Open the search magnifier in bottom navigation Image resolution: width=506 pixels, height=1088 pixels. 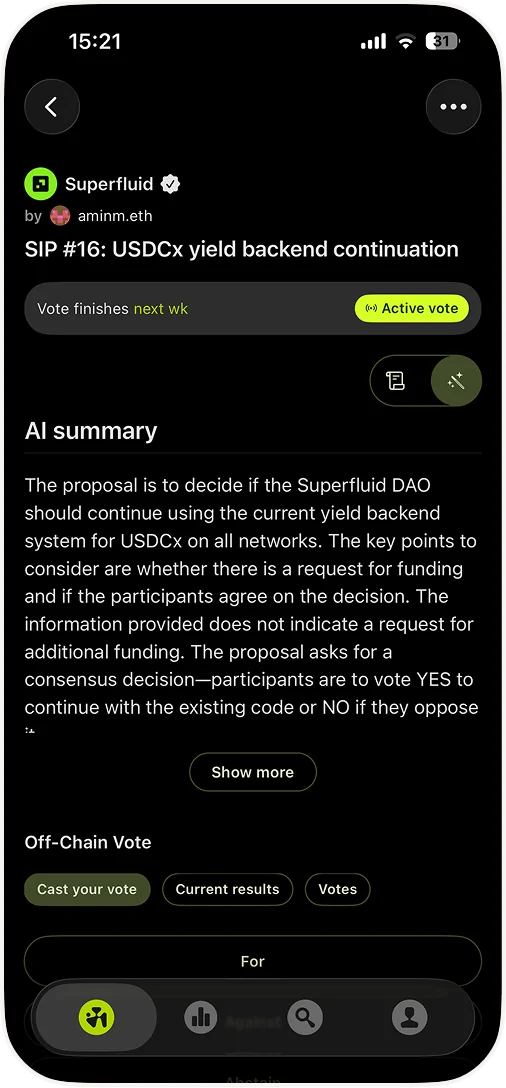pyautogui.click(x=305, y=1018)
